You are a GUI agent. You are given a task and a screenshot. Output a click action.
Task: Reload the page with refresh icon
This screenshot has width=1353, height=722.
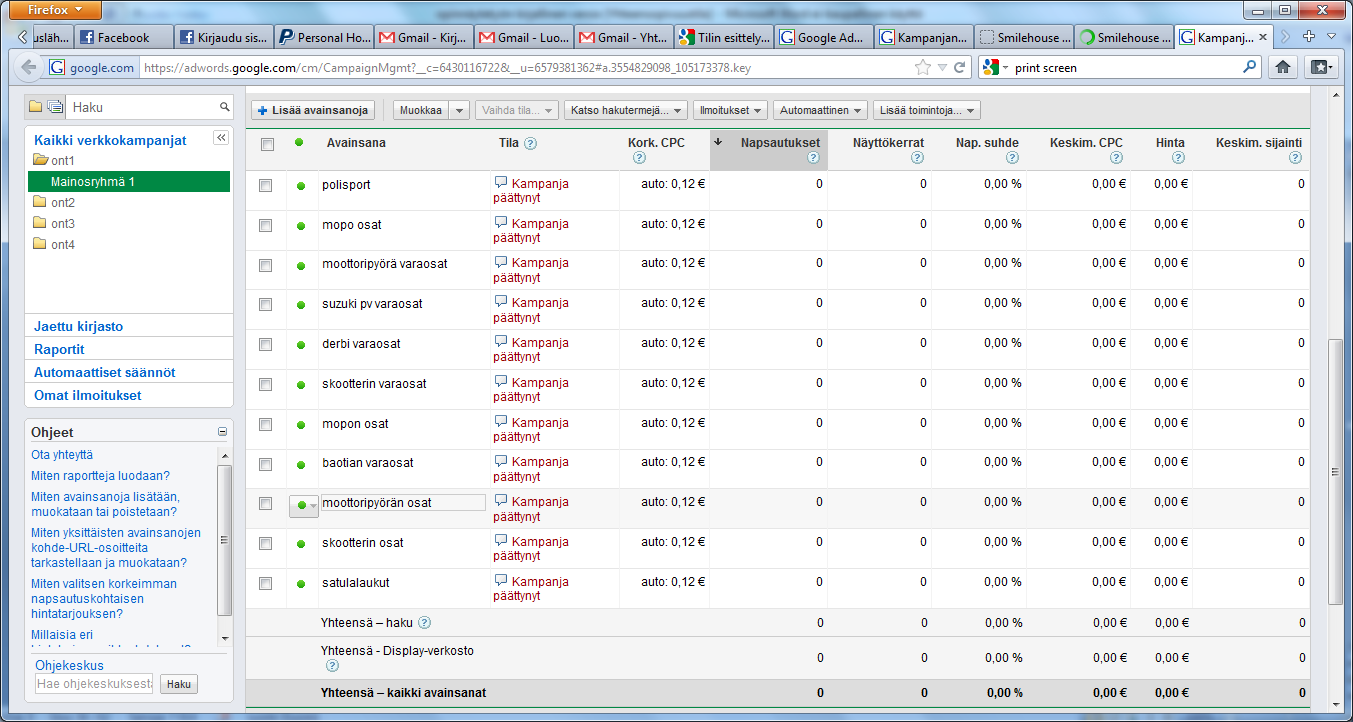pos(960,68)
